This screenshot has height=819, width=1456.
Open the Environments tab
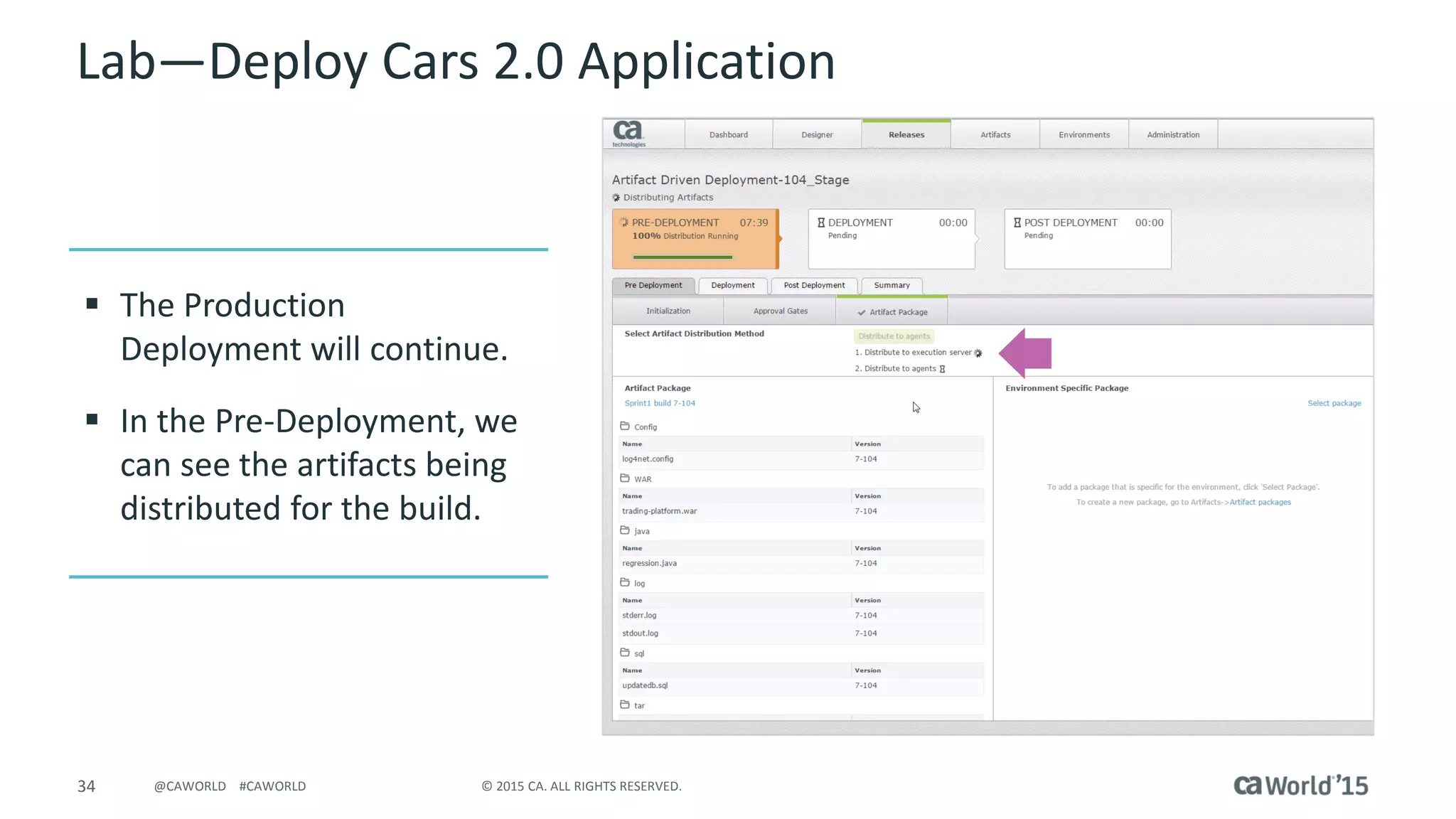pos(1084,134)
